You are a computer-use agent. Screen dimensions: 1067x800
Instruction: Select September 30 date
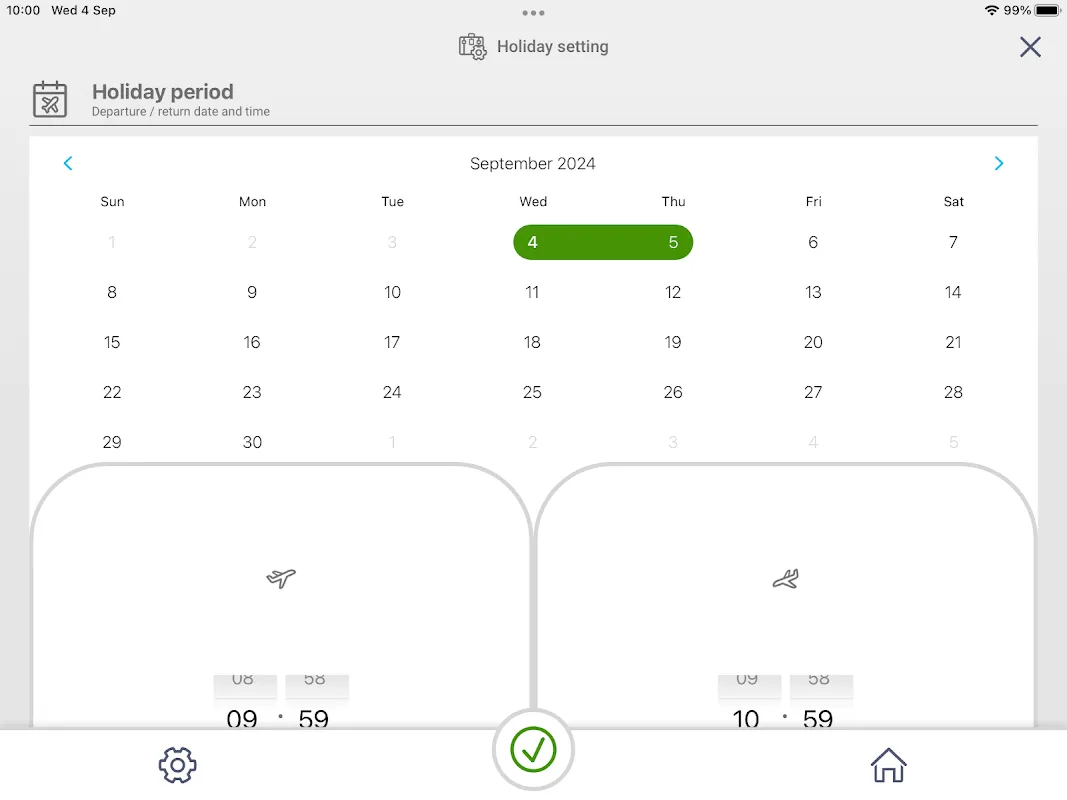252,442
